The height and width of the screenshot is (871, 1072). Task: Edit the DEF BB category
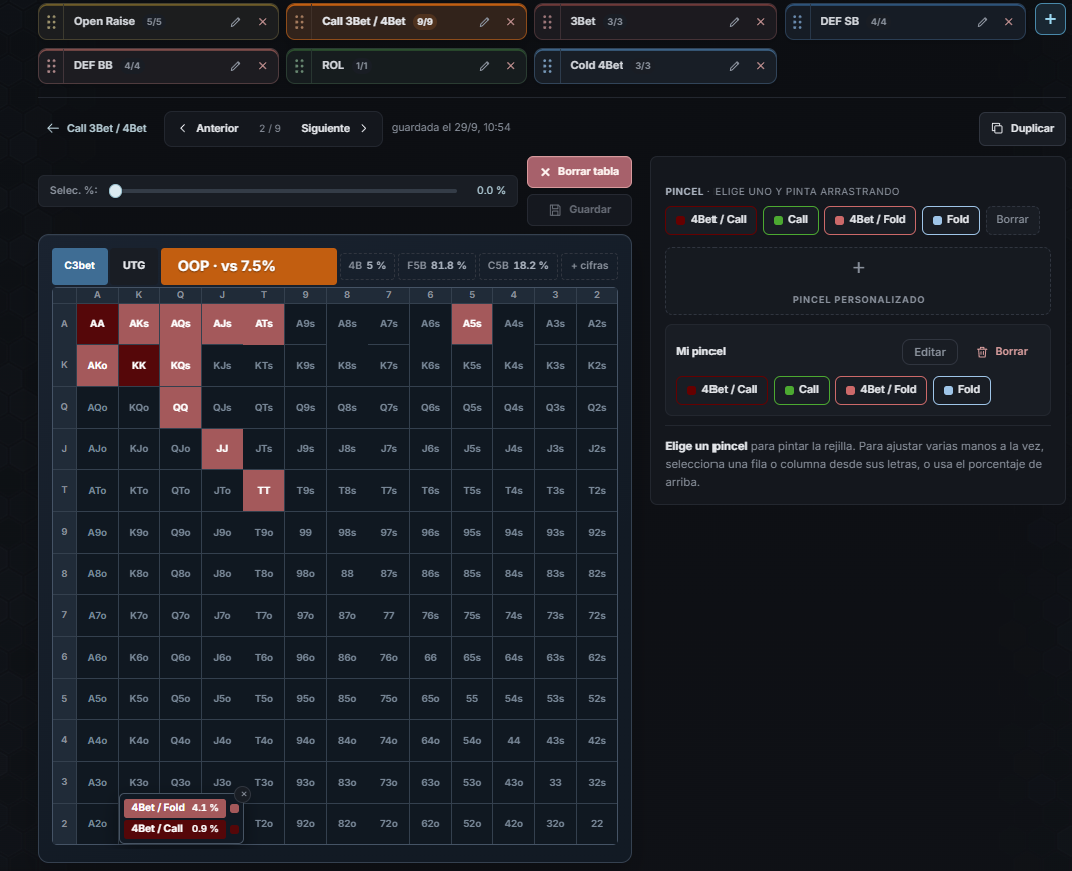tap(235, 66)
